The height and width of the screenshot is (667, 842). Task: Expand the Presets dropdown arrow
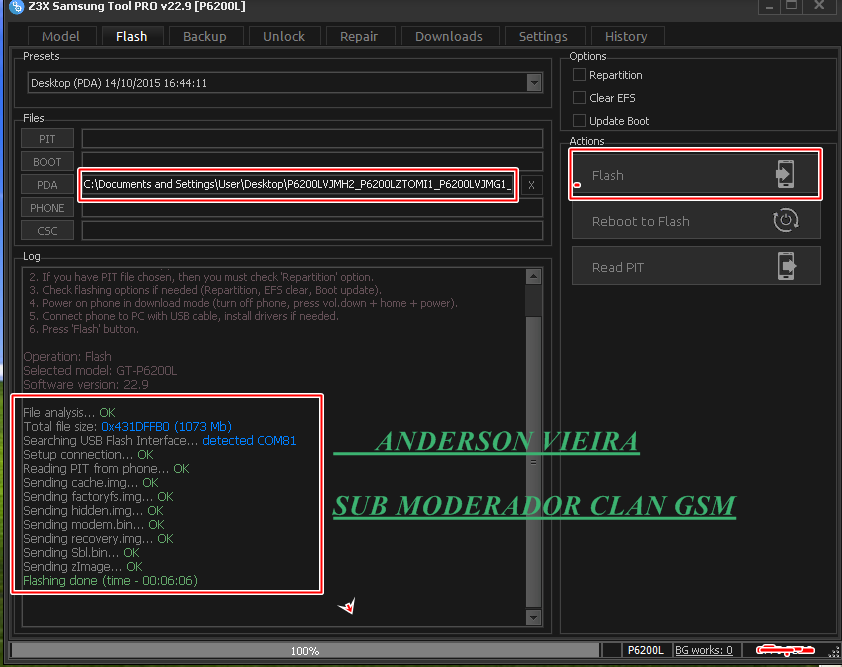tap(534, 83)
